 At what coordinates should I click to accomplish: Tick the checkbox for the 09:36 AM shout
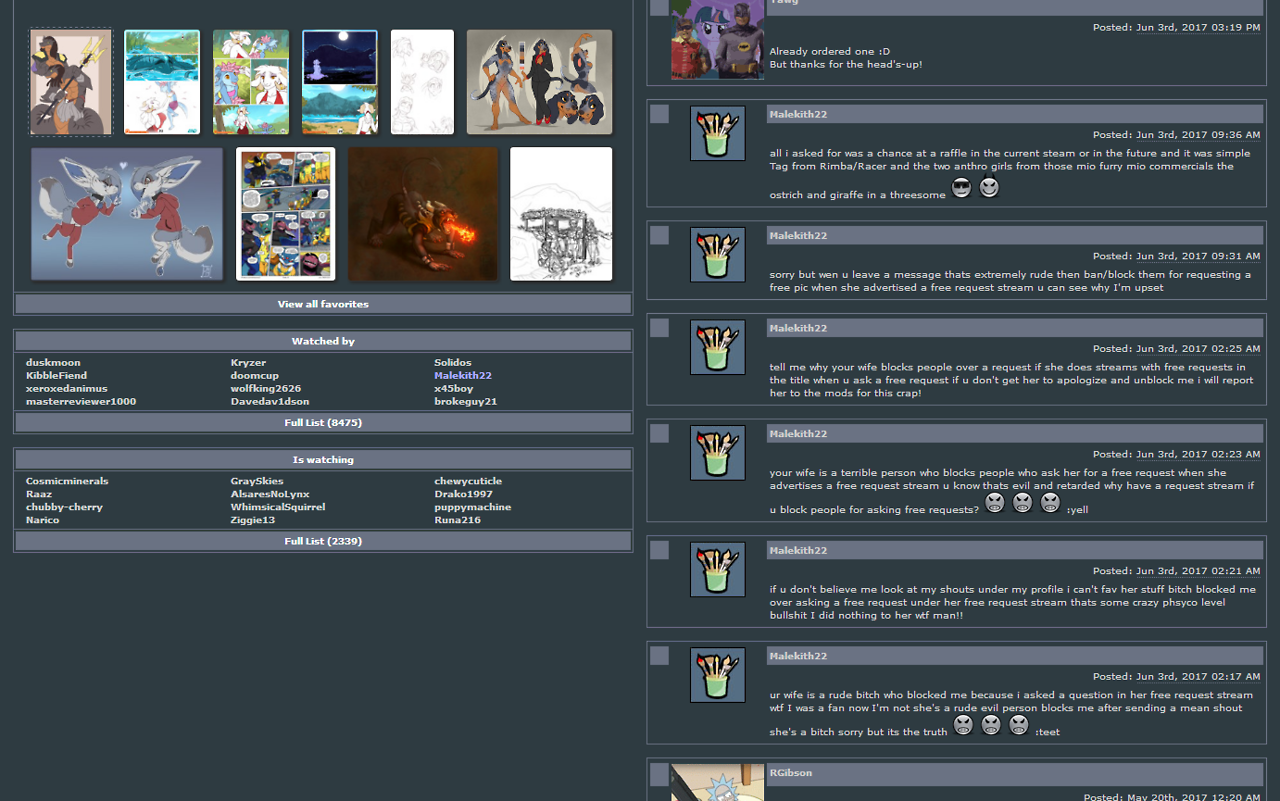659,114
